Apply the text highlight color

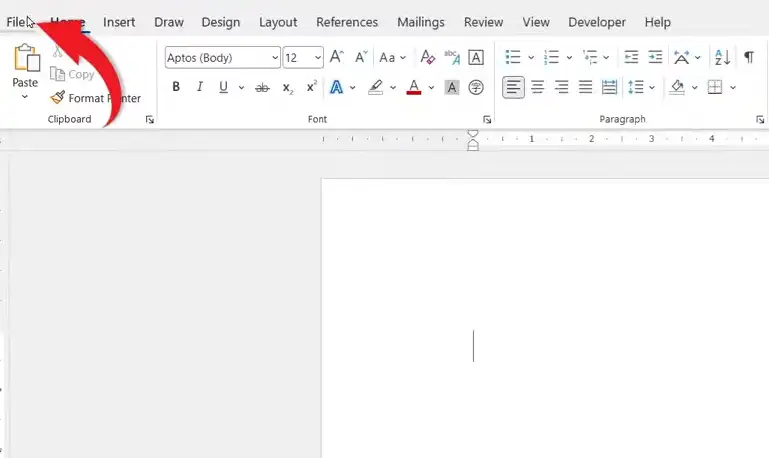tap(376, 87)
